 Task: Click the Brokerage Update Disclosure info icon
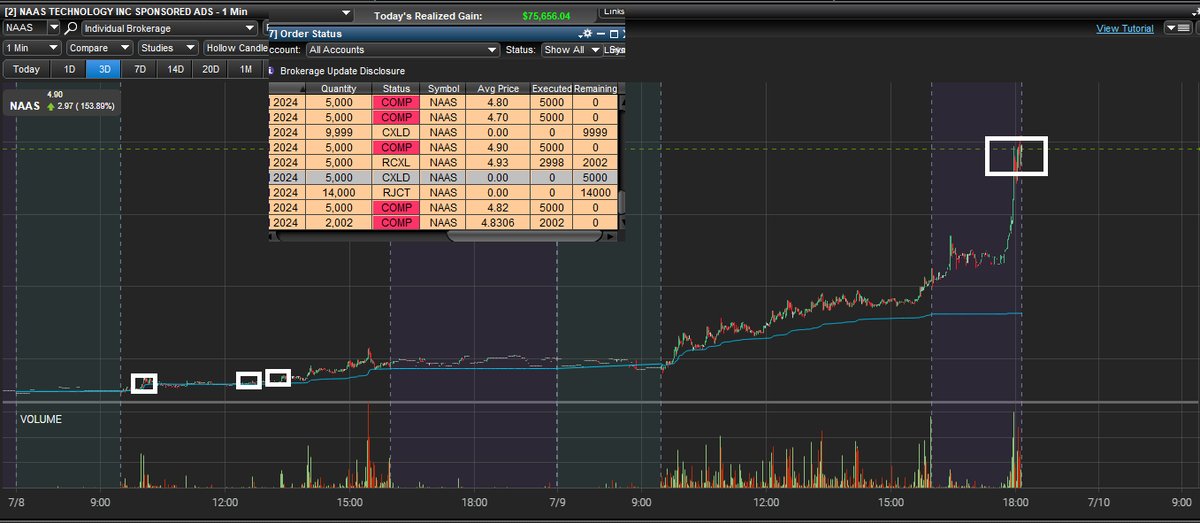tap(273, 71)
